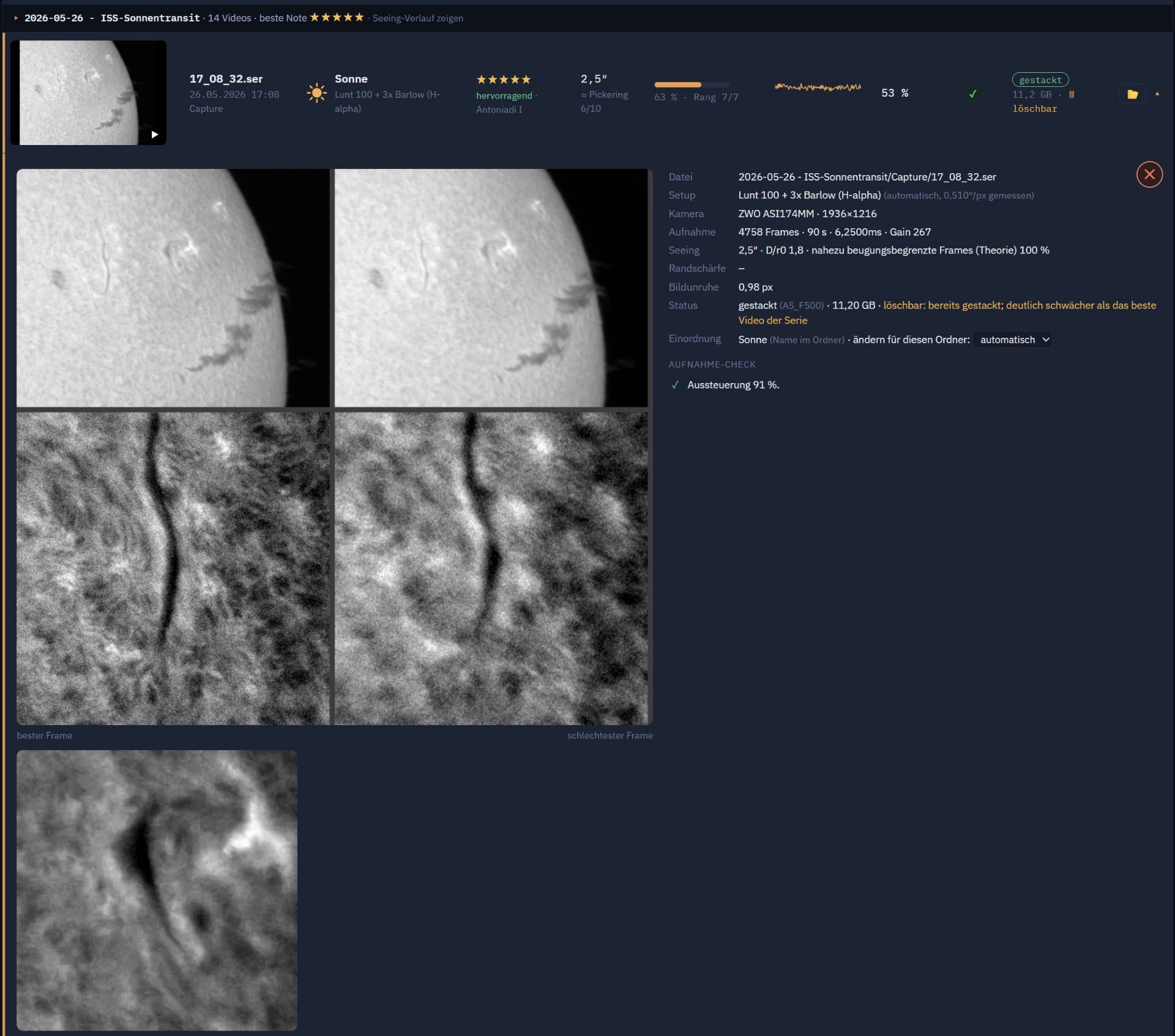The image size is (1175, 1036).
Task: Click the 'schlechtester Frame' caption
Action: click(610, 736)
